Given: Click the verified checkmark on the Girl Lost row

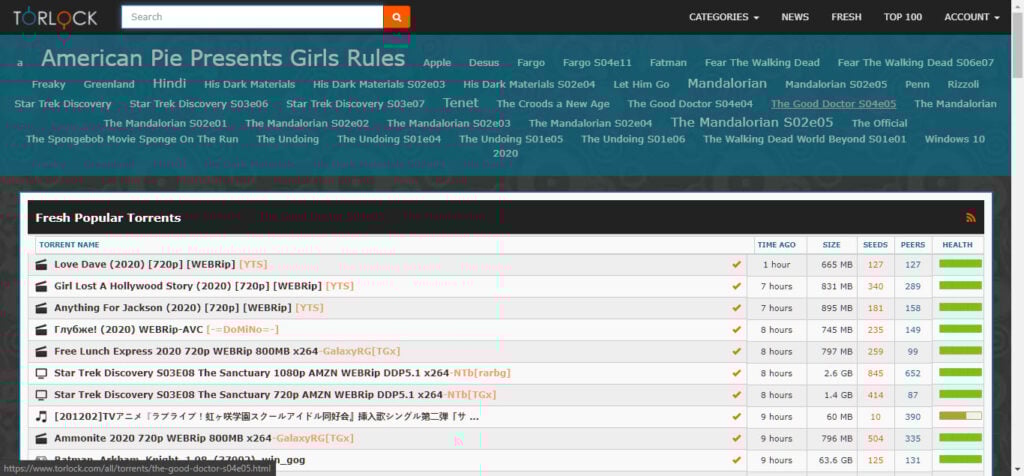Looking at the screenshot, I should pos(737,286).
